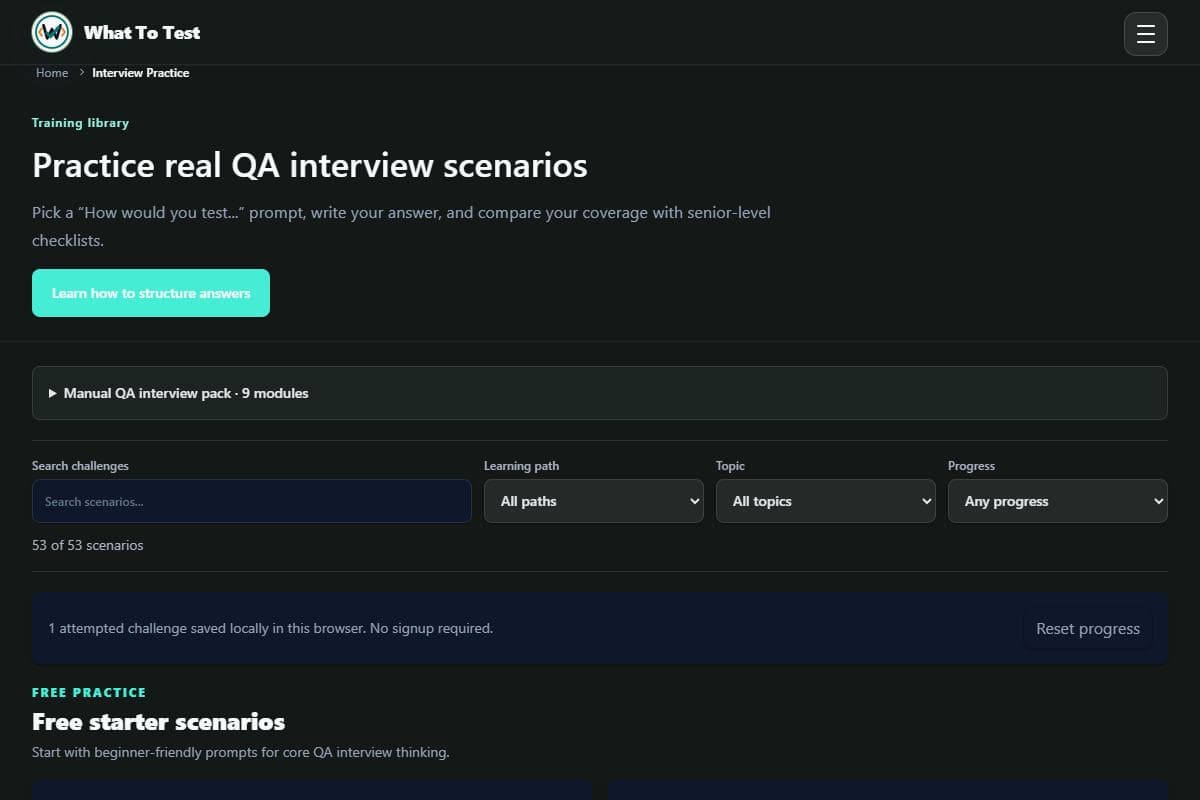The width and height of the screenshot is (1200, 800).
Task: Click the 1 attempted challenge saved notice
Action: click(270, 629)
